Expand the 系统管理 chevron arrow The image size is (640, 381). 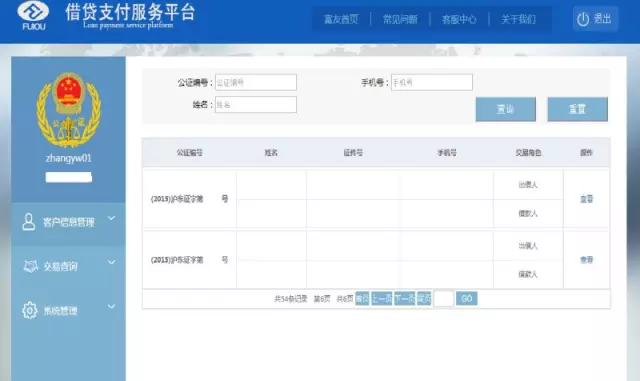click(x=111, y=306)
